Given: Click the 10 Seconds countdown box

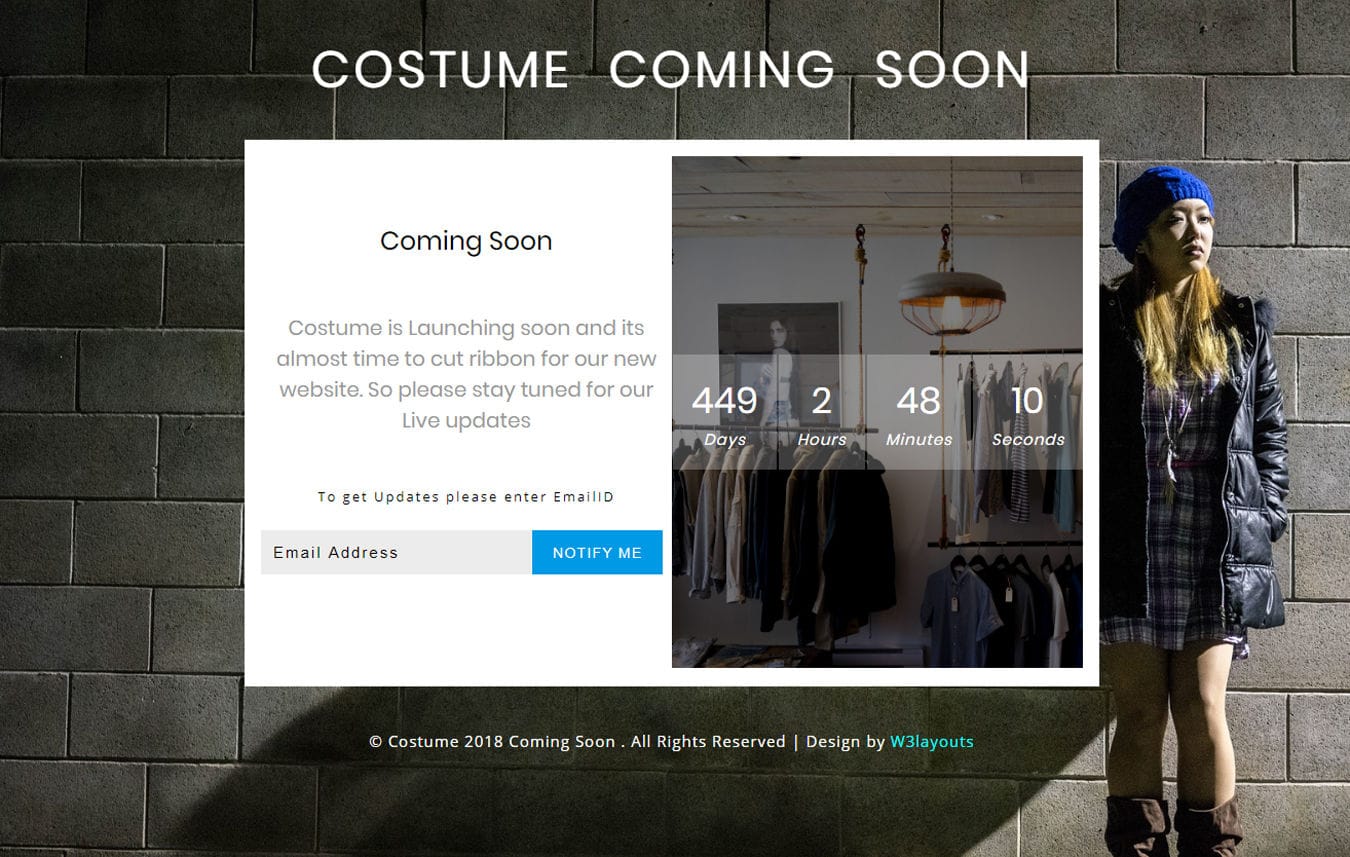Looking at the screenshot, I should 1028,412.
